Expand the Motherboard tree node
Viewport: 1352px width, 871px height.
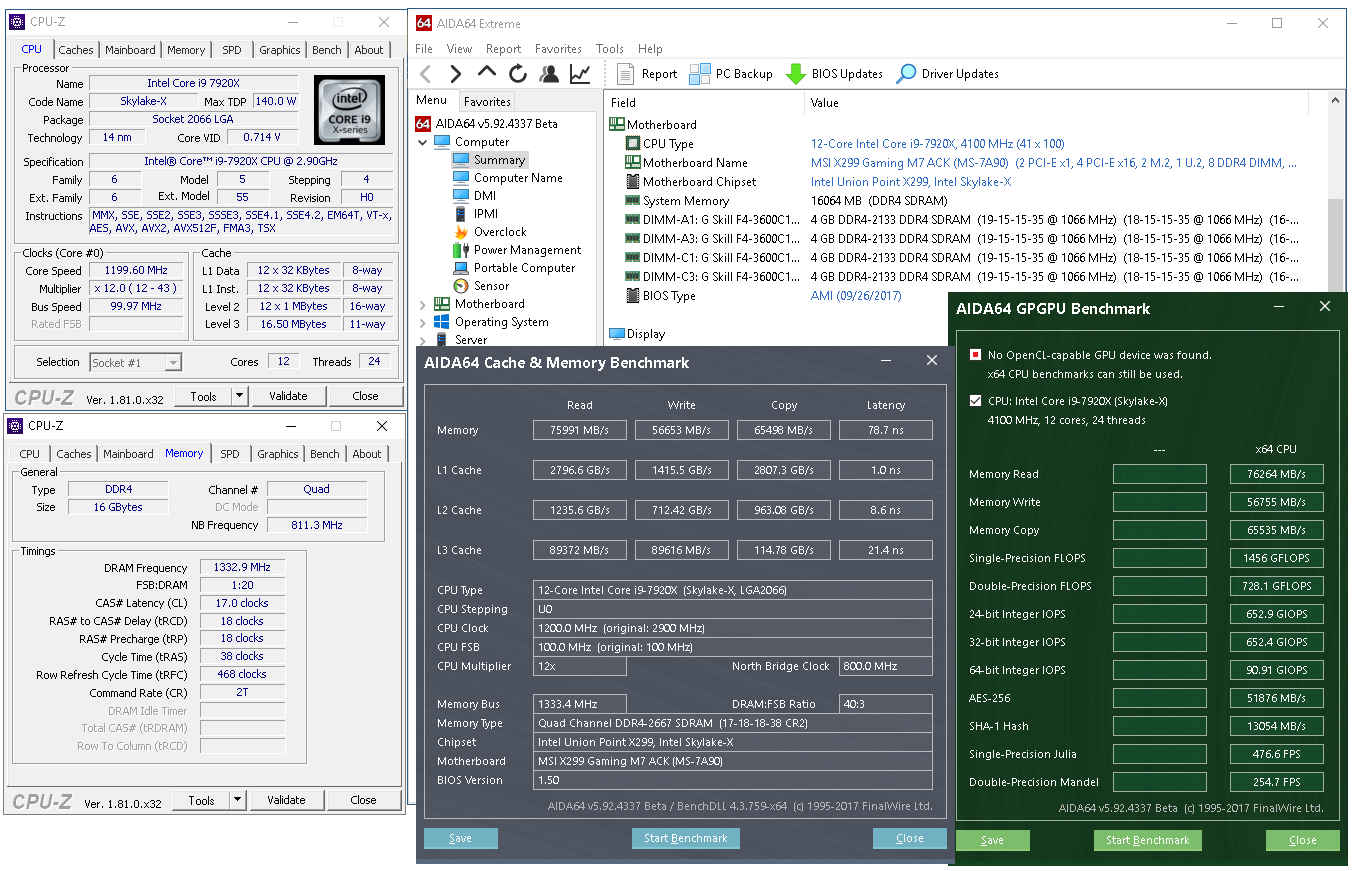pyautogui.click(x=423, y=304)
